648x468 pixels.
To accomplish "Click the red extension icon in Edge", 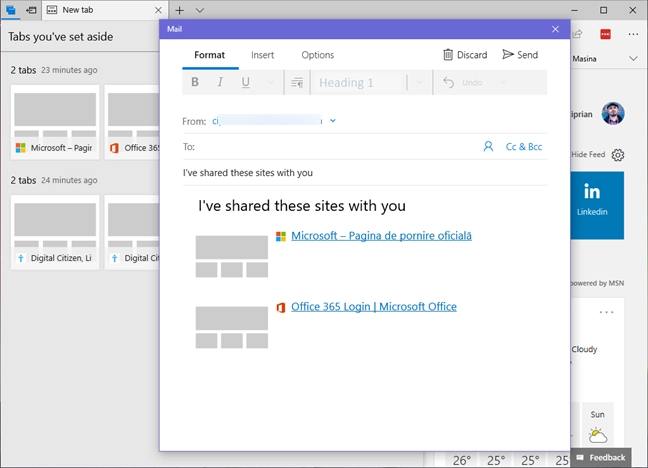I will [x=605, y=34].
